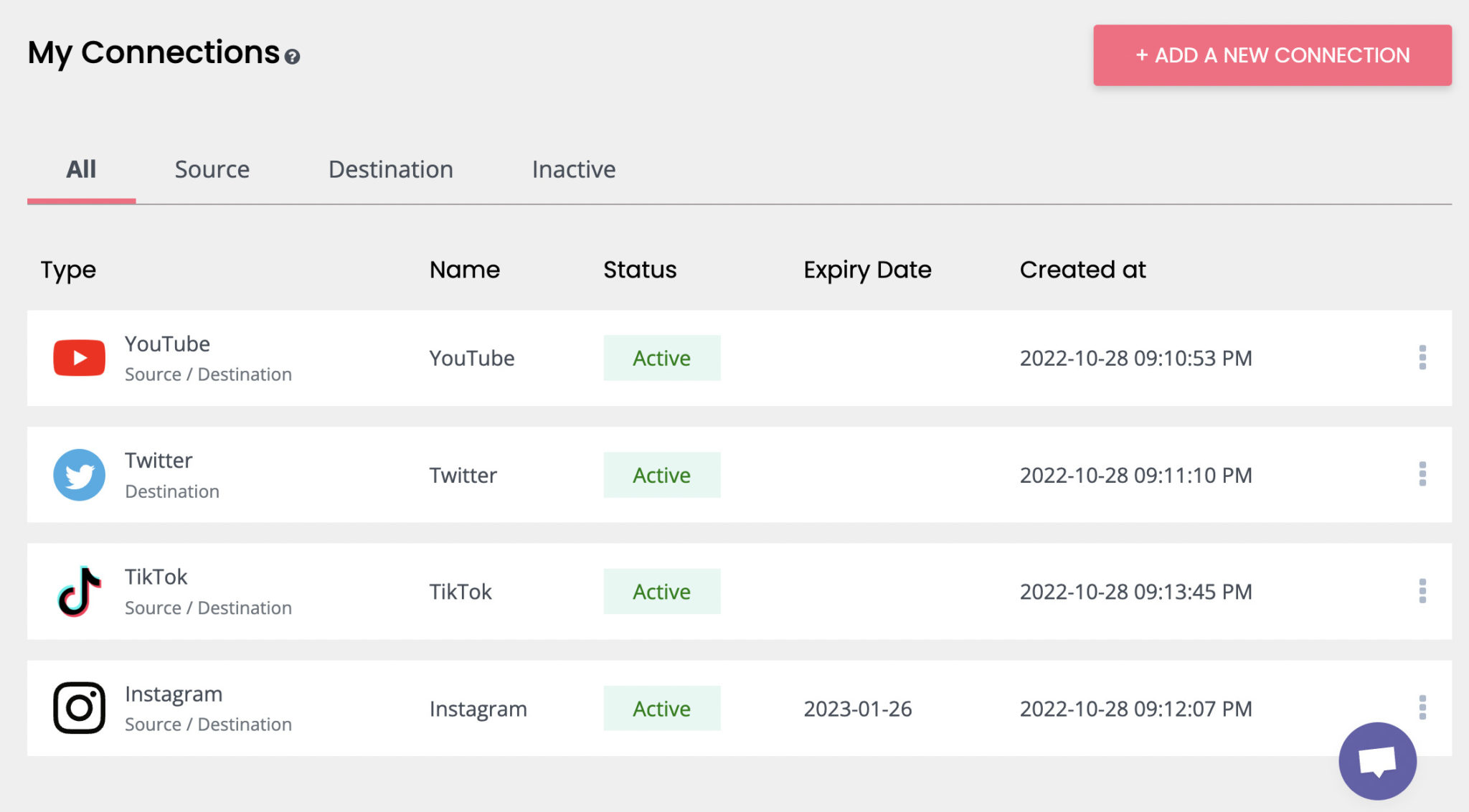Click the Active badge on the Instagram row
This screenshot has width=1469, height=812.
click(x=661, y=709)
